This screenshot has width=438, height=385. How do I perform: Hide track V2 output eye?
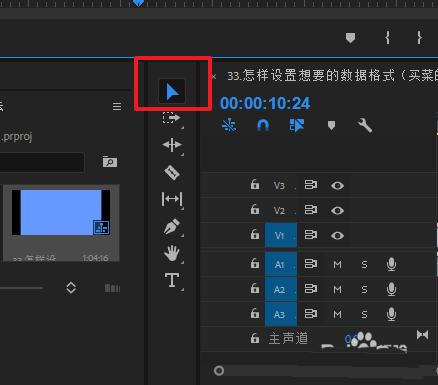click(x=337, y=210)
